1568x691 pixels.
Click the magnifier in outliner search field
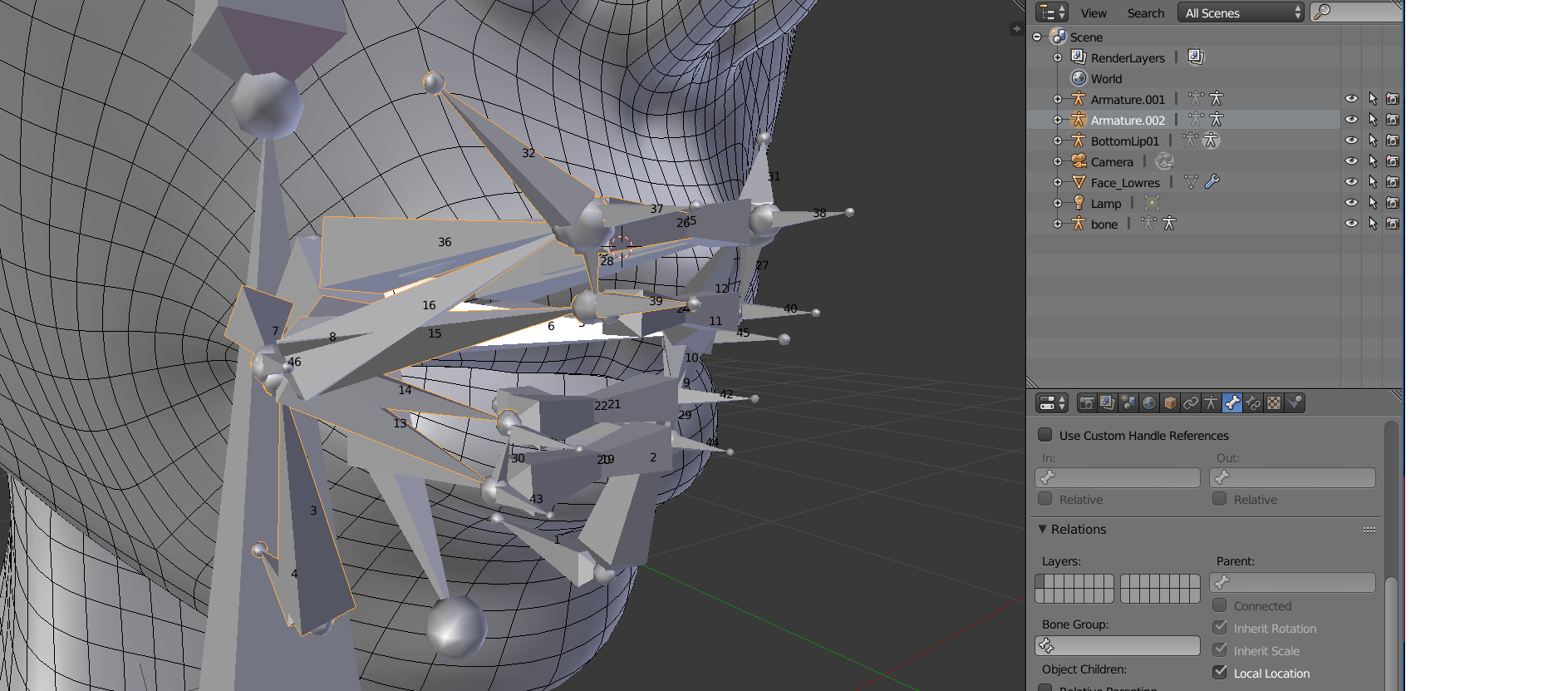coord(1322,12)
